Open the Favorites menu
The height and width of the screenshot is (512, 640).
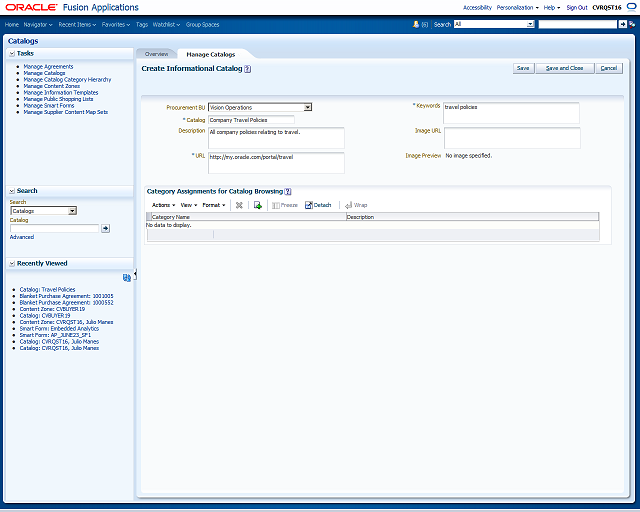tap(116, 25)
